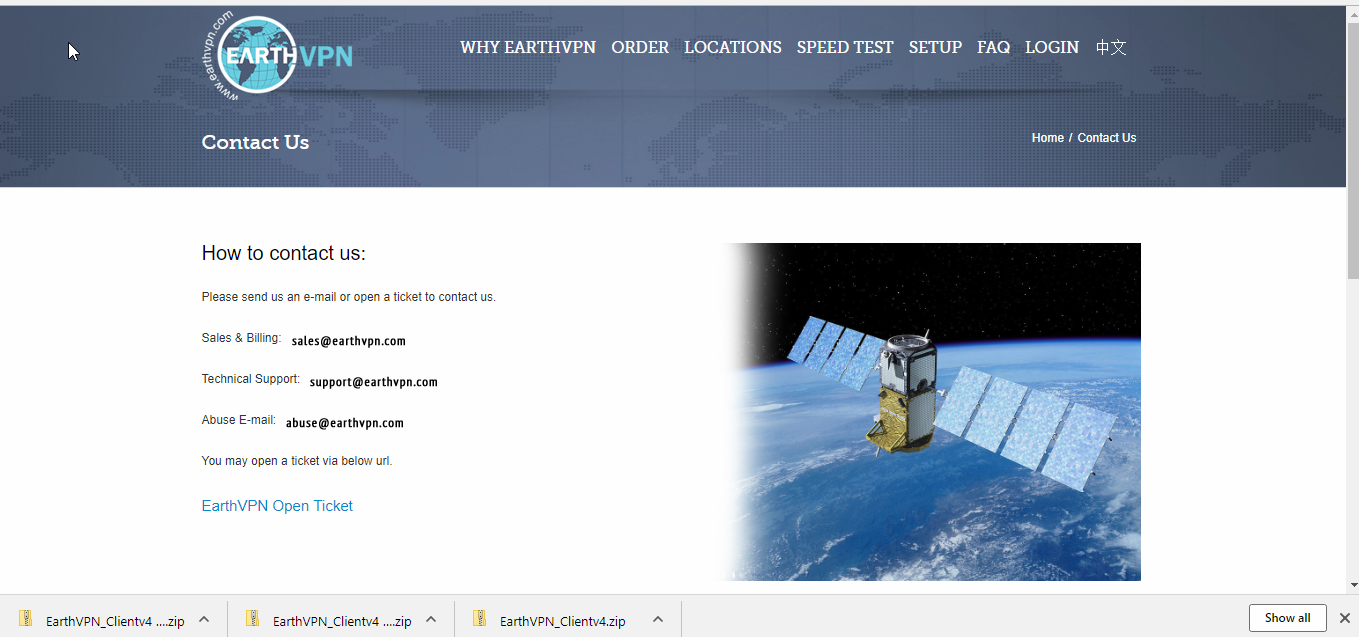Click Show all downloads button
The image size is (1359, 637).
tap(1288, 618)
